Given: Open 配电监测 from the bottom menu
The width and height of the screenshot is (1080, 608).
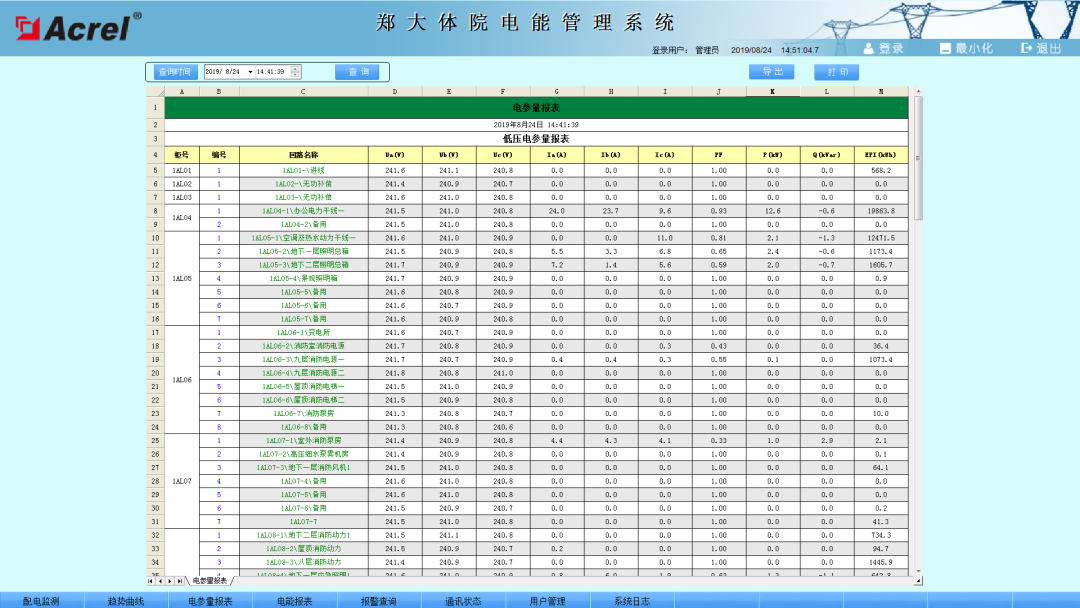Looking at the screenshot, I should [x=40, y=600].
